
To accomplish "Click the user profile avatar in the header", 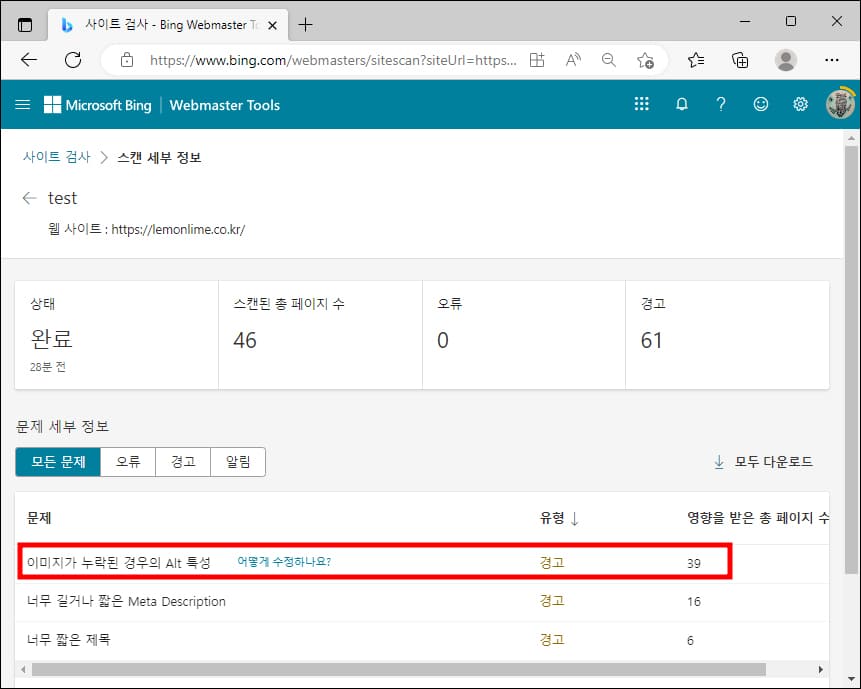I will tap(840, 104).
